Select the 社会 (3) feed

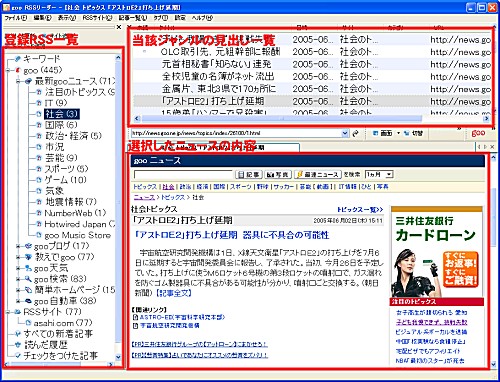point(62,114)
